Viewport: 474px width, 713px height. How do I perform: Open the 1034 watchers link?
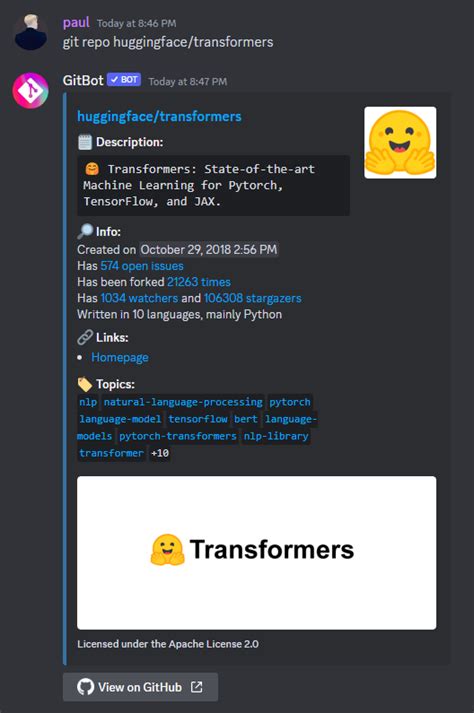point(139,298)
